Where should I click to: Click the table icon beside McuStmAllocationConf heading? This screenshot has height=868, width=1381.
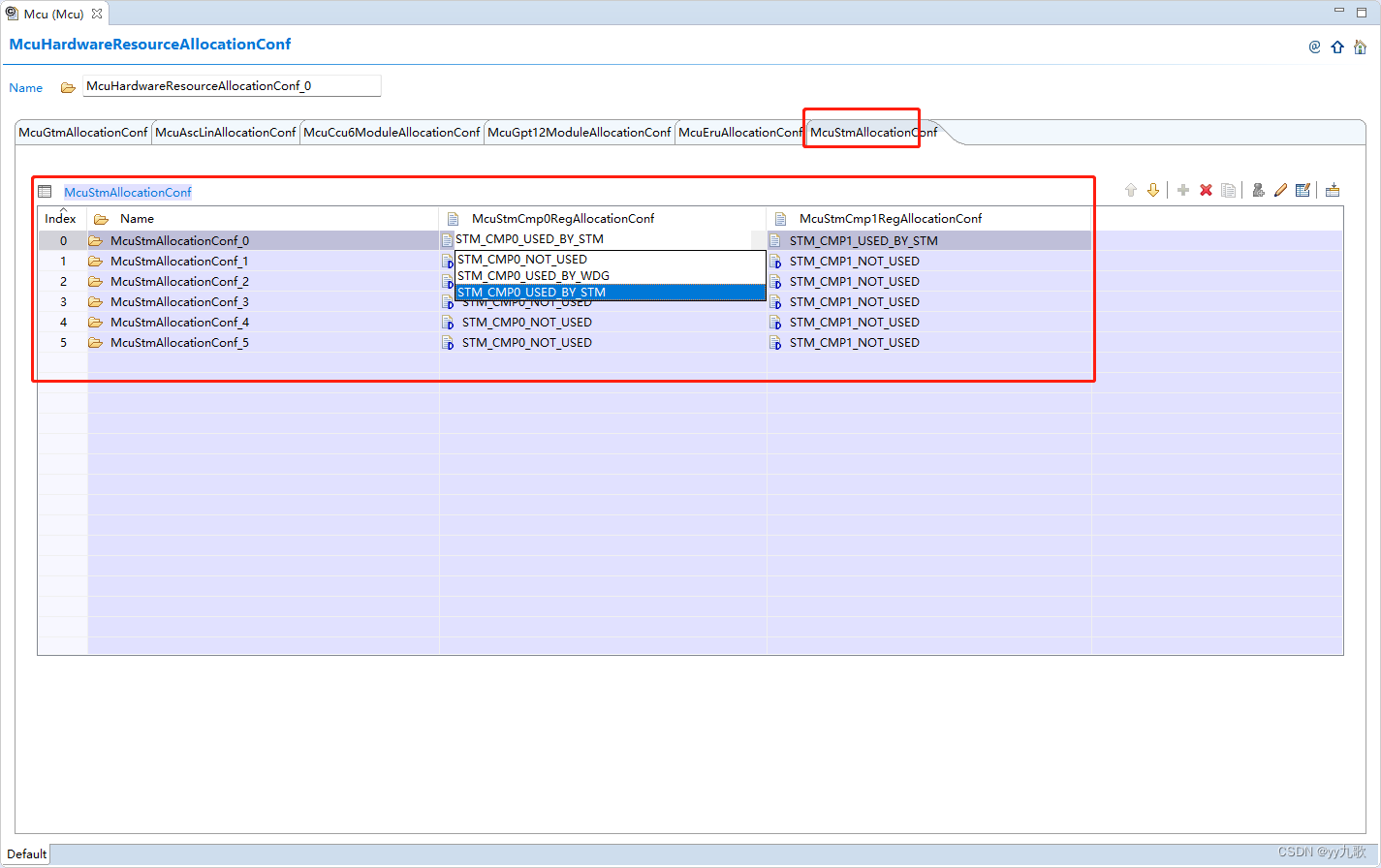45,192
